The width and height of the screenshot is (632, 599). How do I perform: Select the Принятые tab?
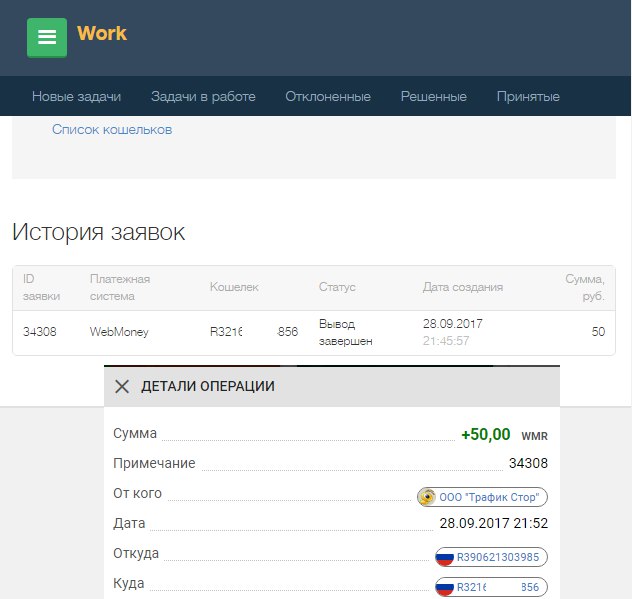click(x=528, y=97)
